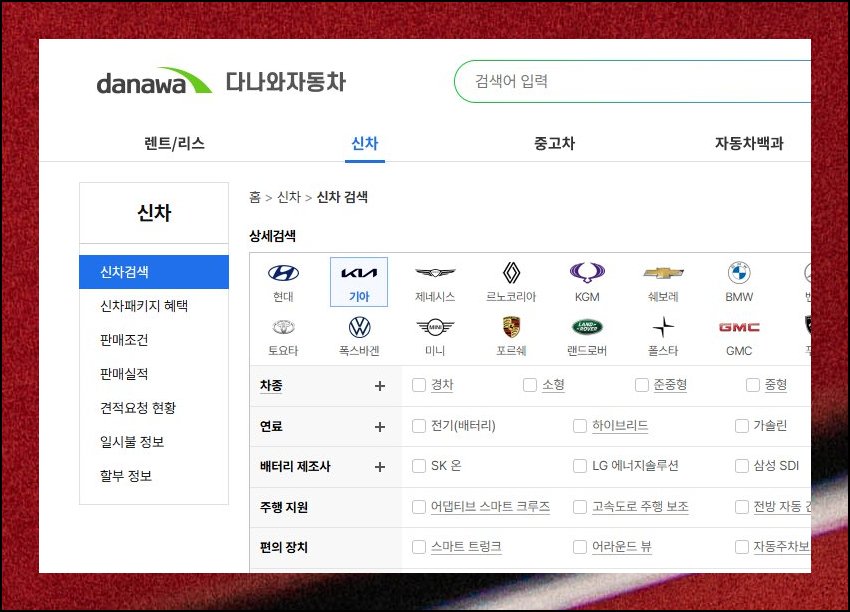Screen dimensions: 850x612
Task: Expand the 차종 filter with plus
Action: (379, 386)
